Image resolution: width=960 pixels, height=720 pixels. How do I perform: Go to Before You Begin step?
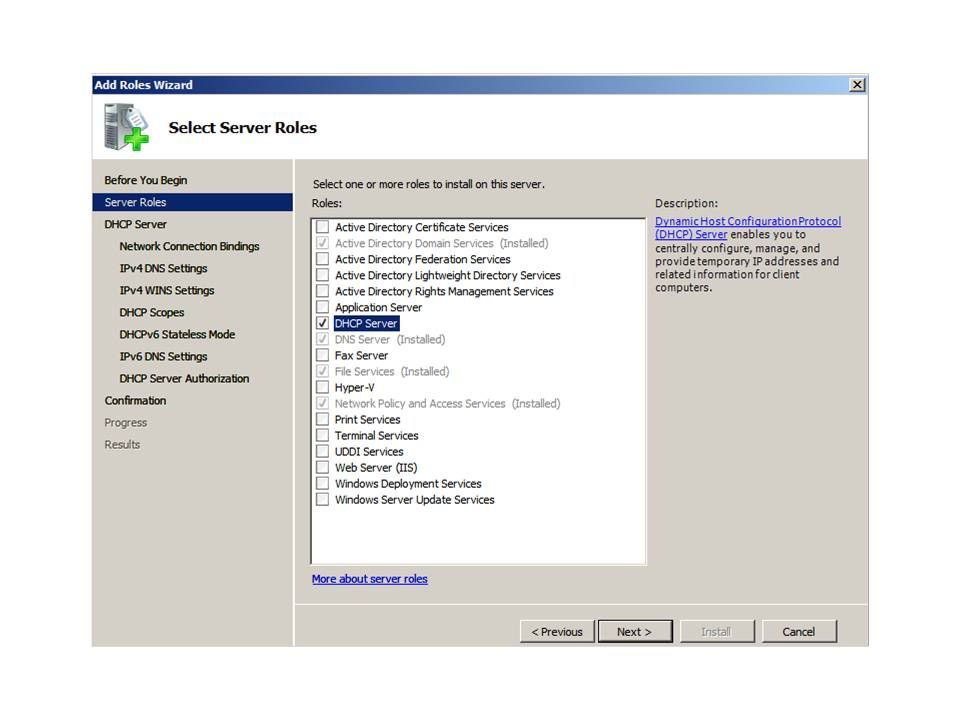[x=146, y=180]
